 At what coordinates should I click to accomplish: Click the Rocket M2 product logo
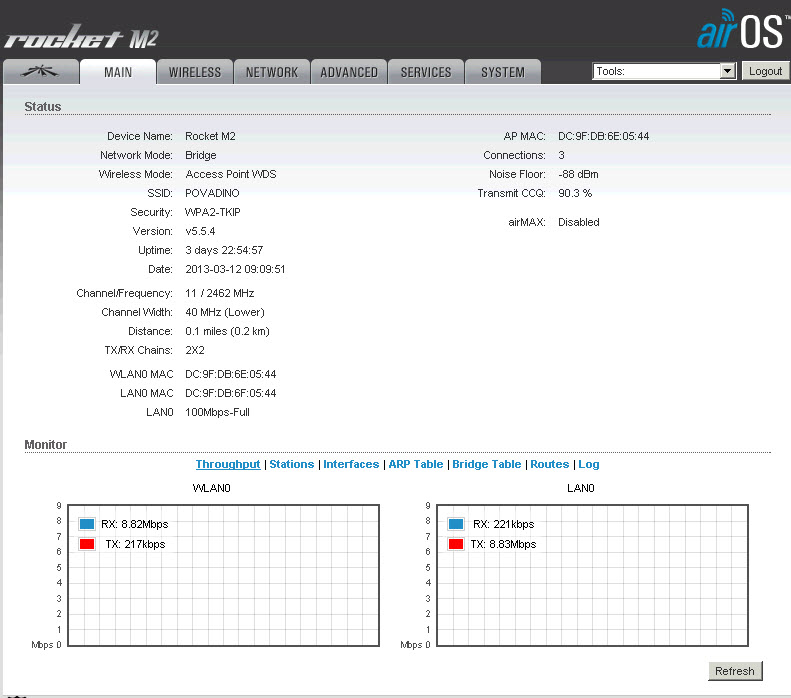81,37
